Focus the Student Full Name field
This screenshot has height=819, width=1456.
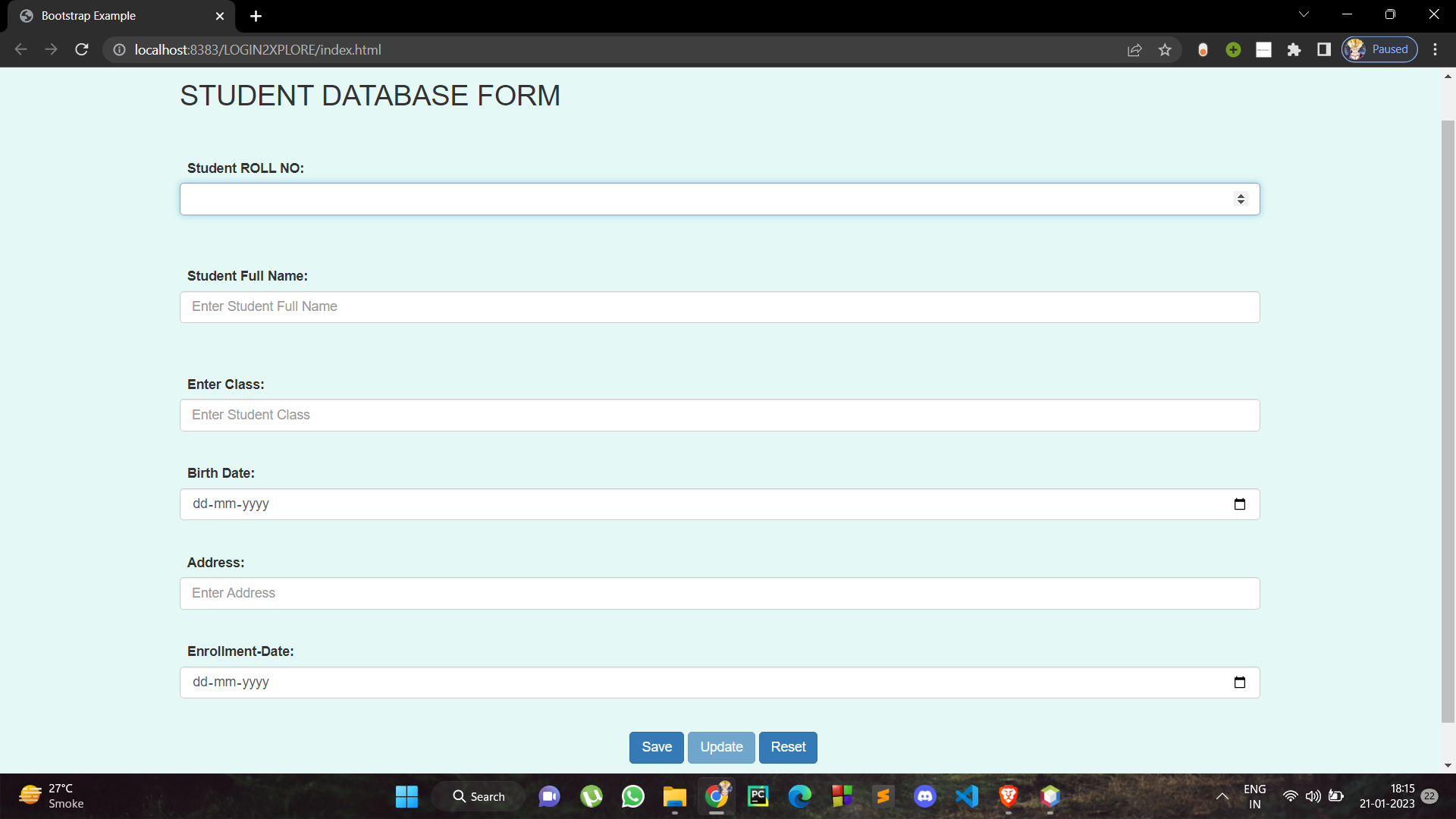pos(719,307)
